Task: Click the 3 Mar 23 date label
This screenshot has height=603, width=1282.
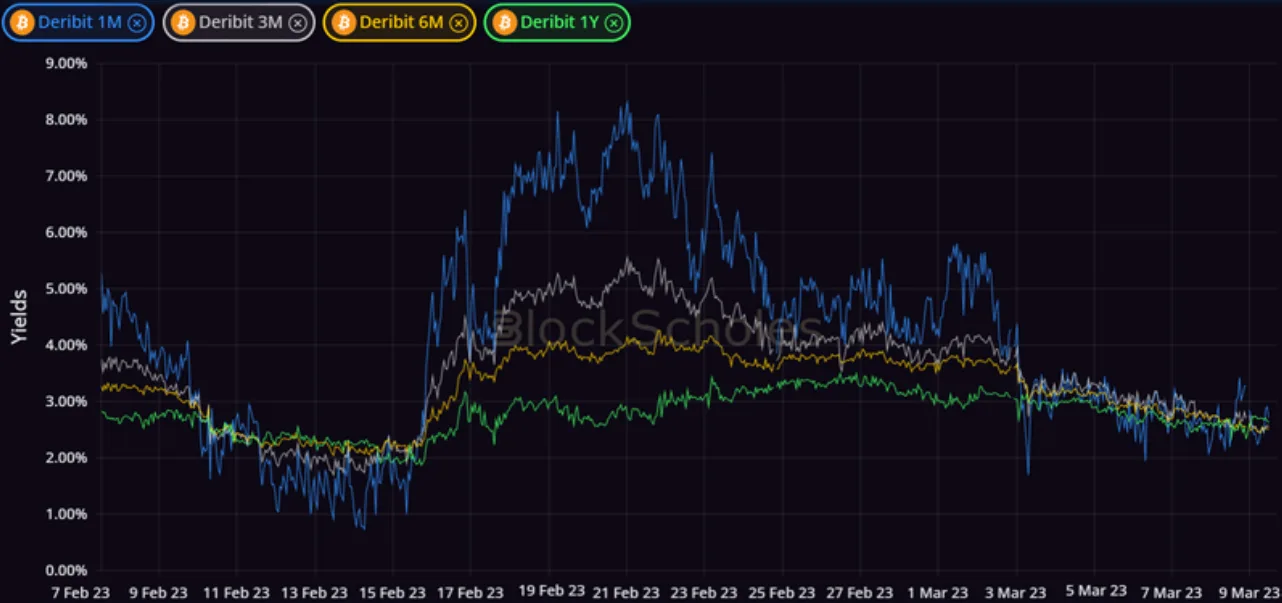Action: (1016, 592)
